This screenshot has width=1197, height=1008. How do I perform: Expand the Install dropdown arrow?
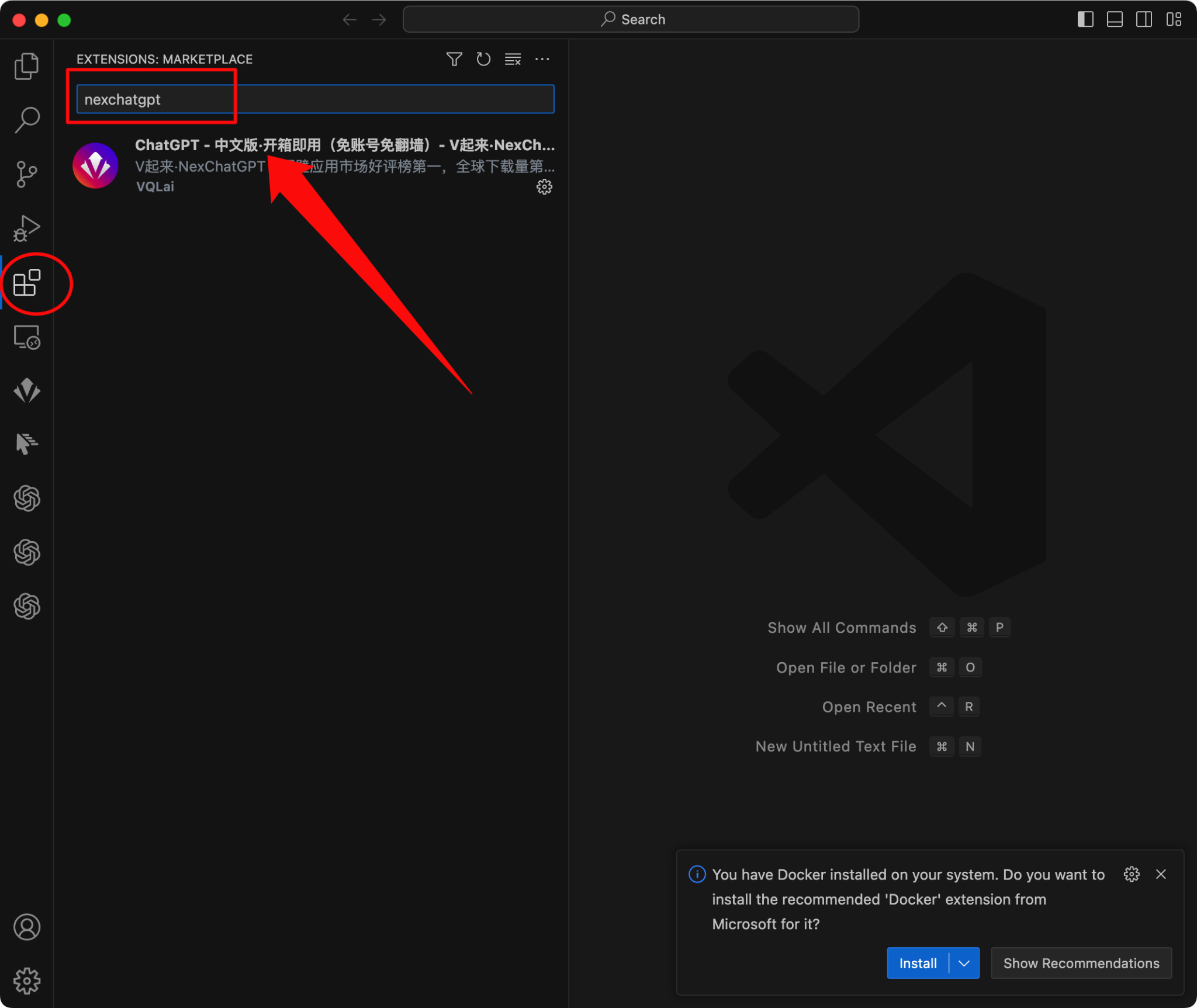pos(964,963)
